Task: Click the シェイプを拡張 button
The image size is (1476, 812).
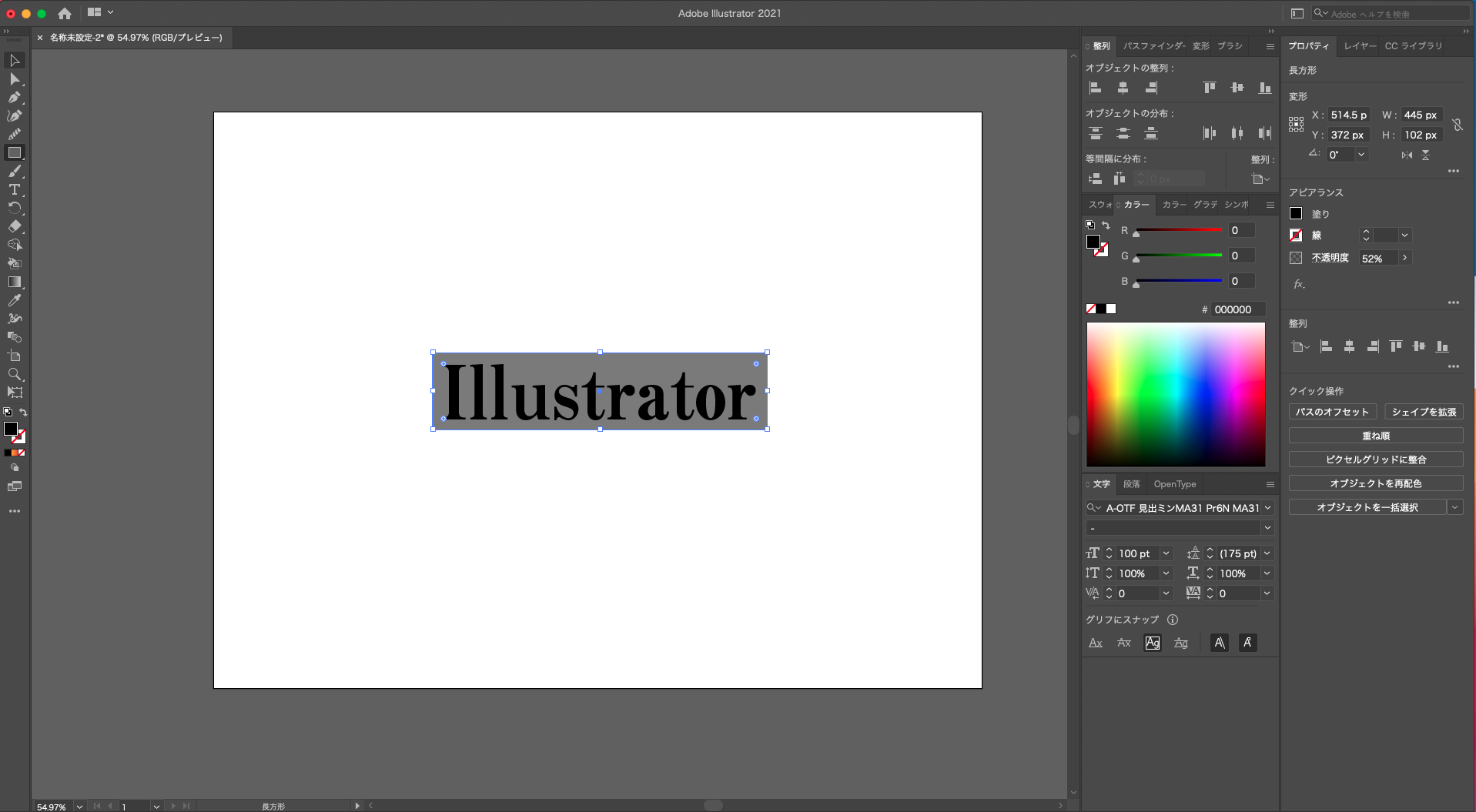Action: click(1424, 412)
